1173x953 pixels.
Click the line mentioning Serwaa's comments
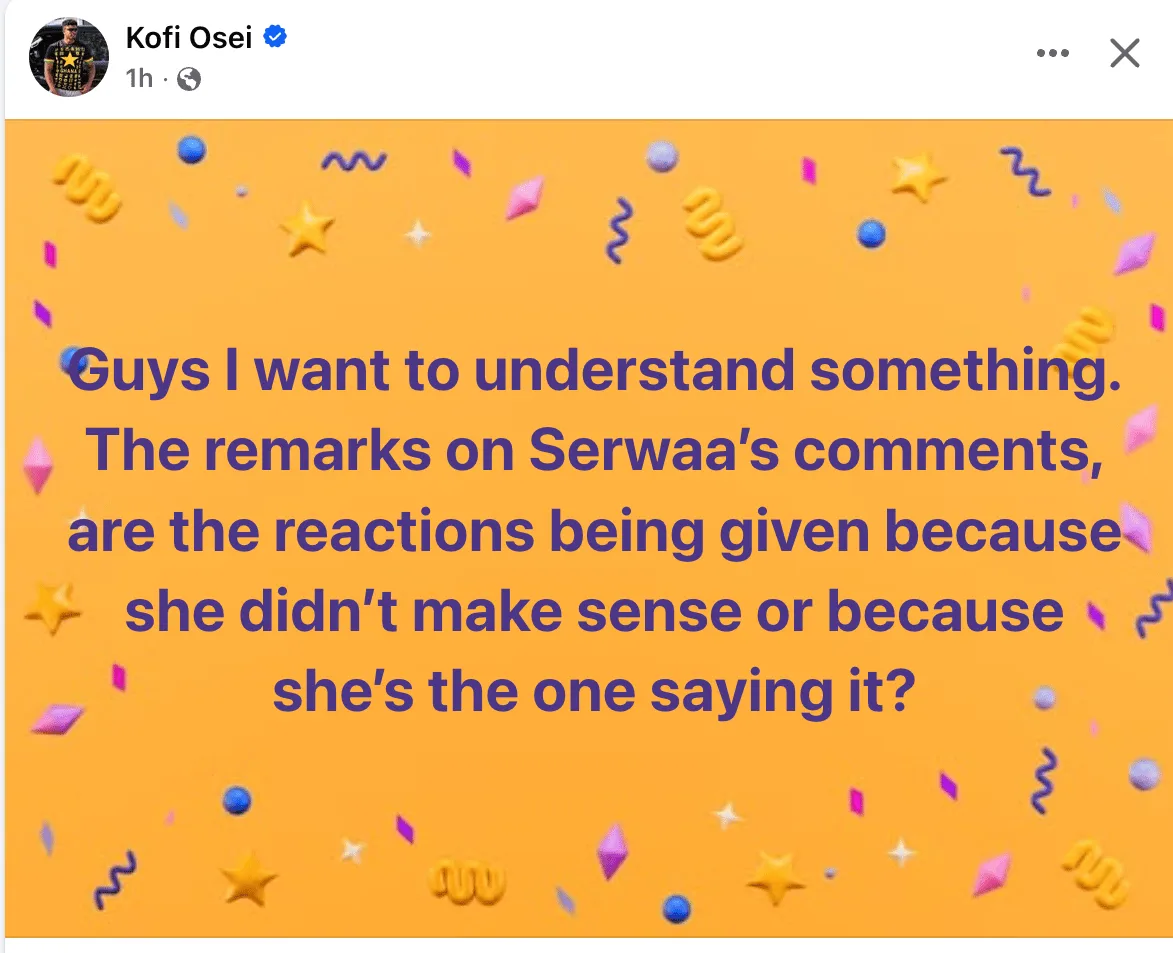(595, 450)
